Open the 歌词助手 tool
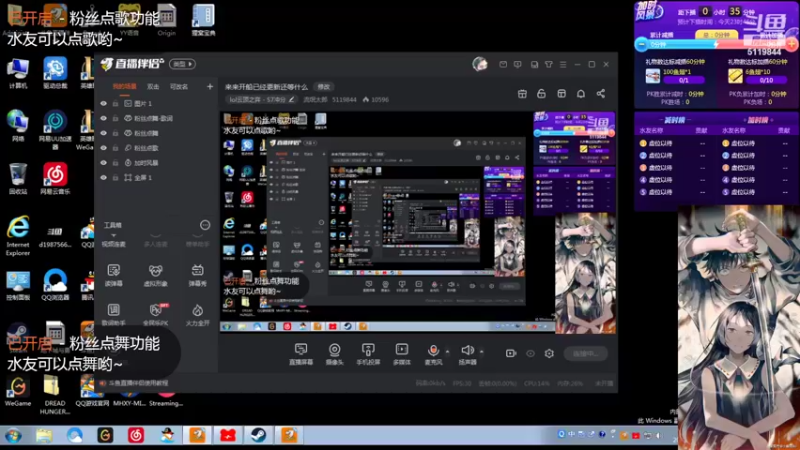This screenshot has height=450, width=800. [113, 314]
